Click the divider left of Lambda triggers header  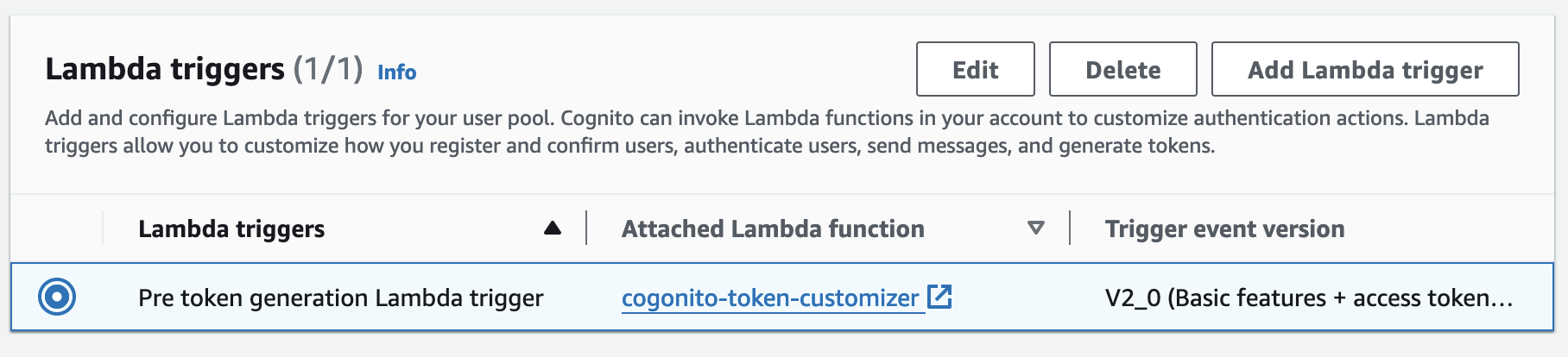point(103,228)
